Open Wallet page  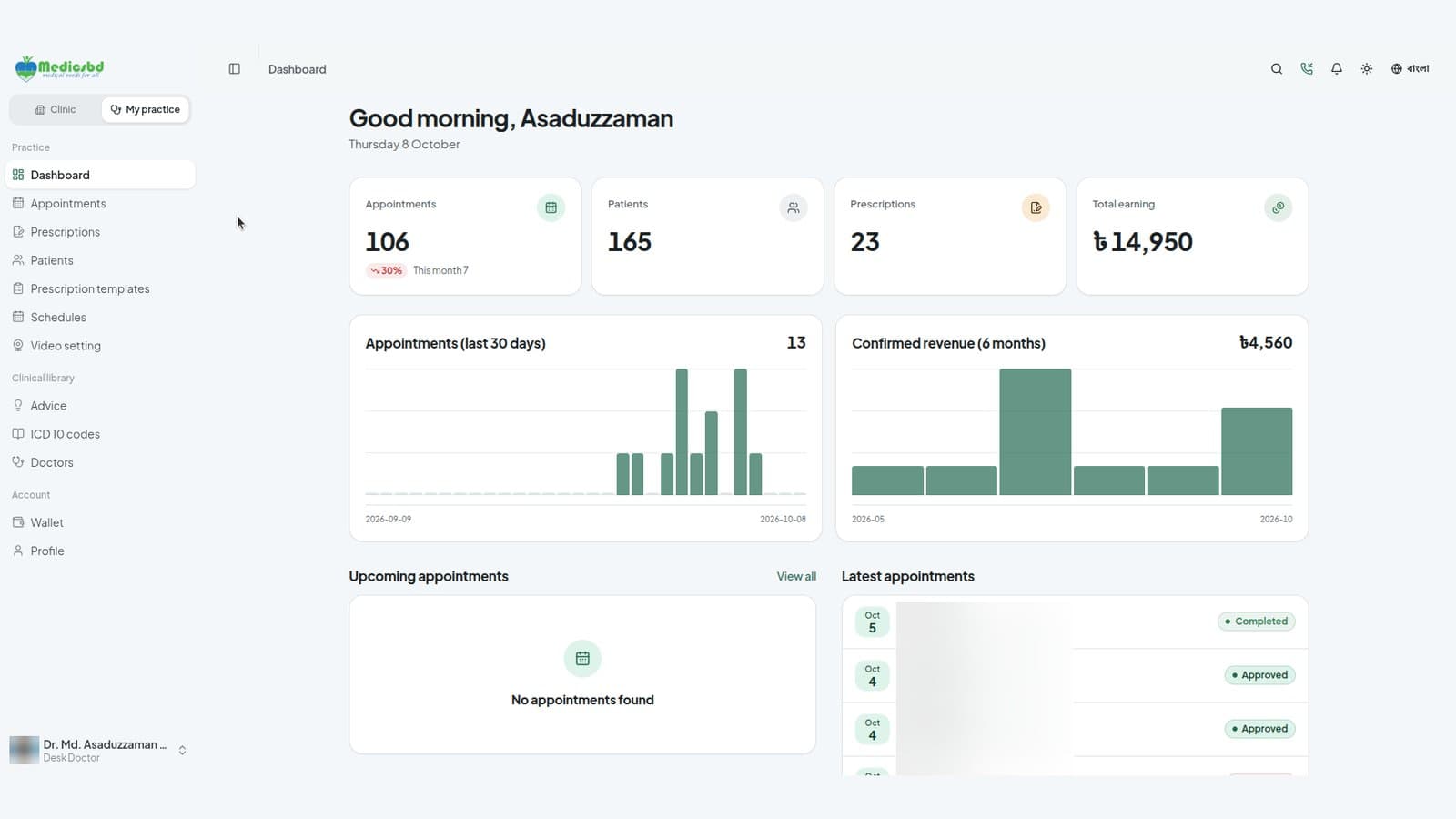click(x=100, y=522)
